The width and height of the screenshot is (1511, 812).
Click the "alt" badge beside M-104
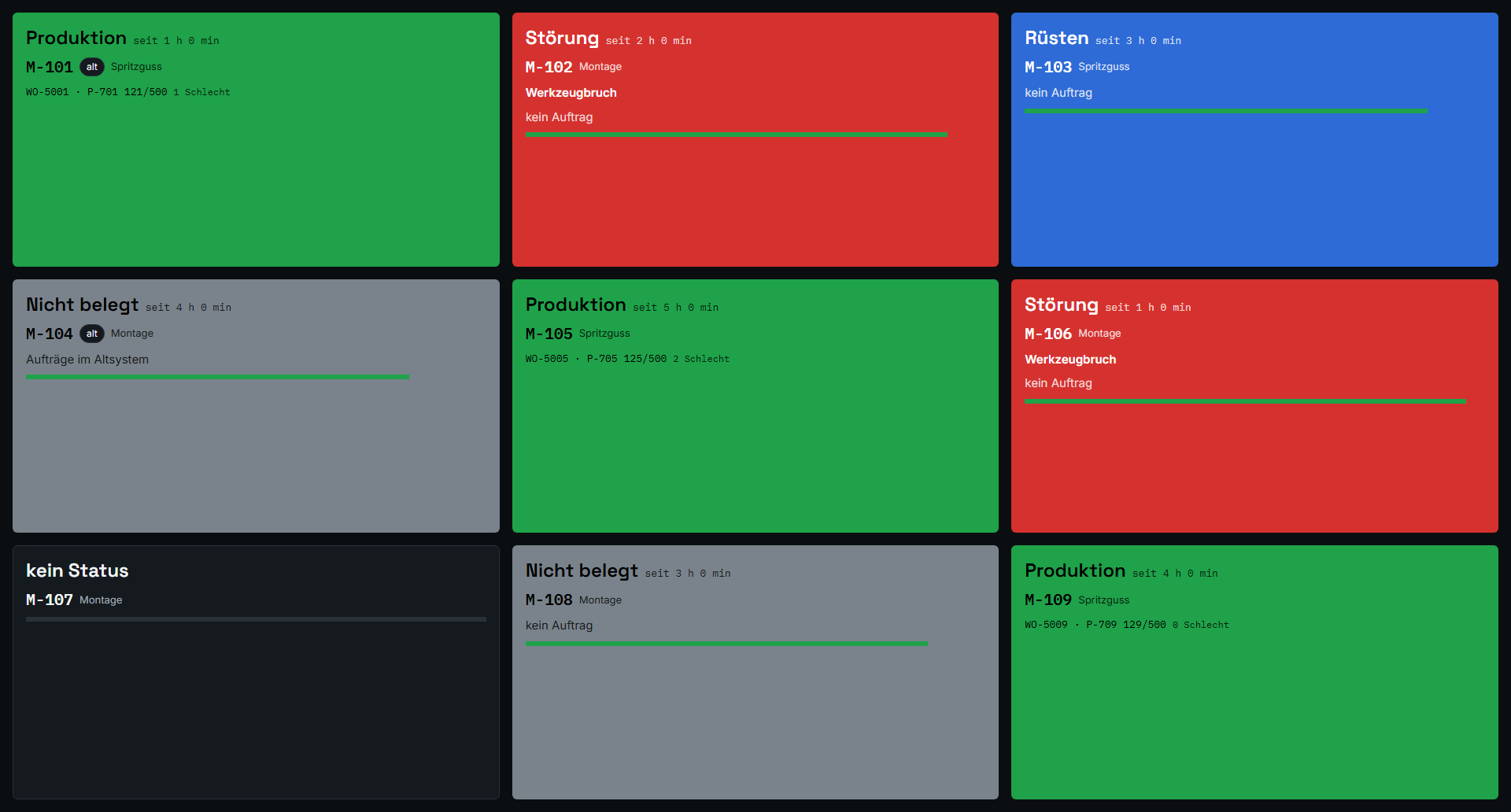click(92, 334)
